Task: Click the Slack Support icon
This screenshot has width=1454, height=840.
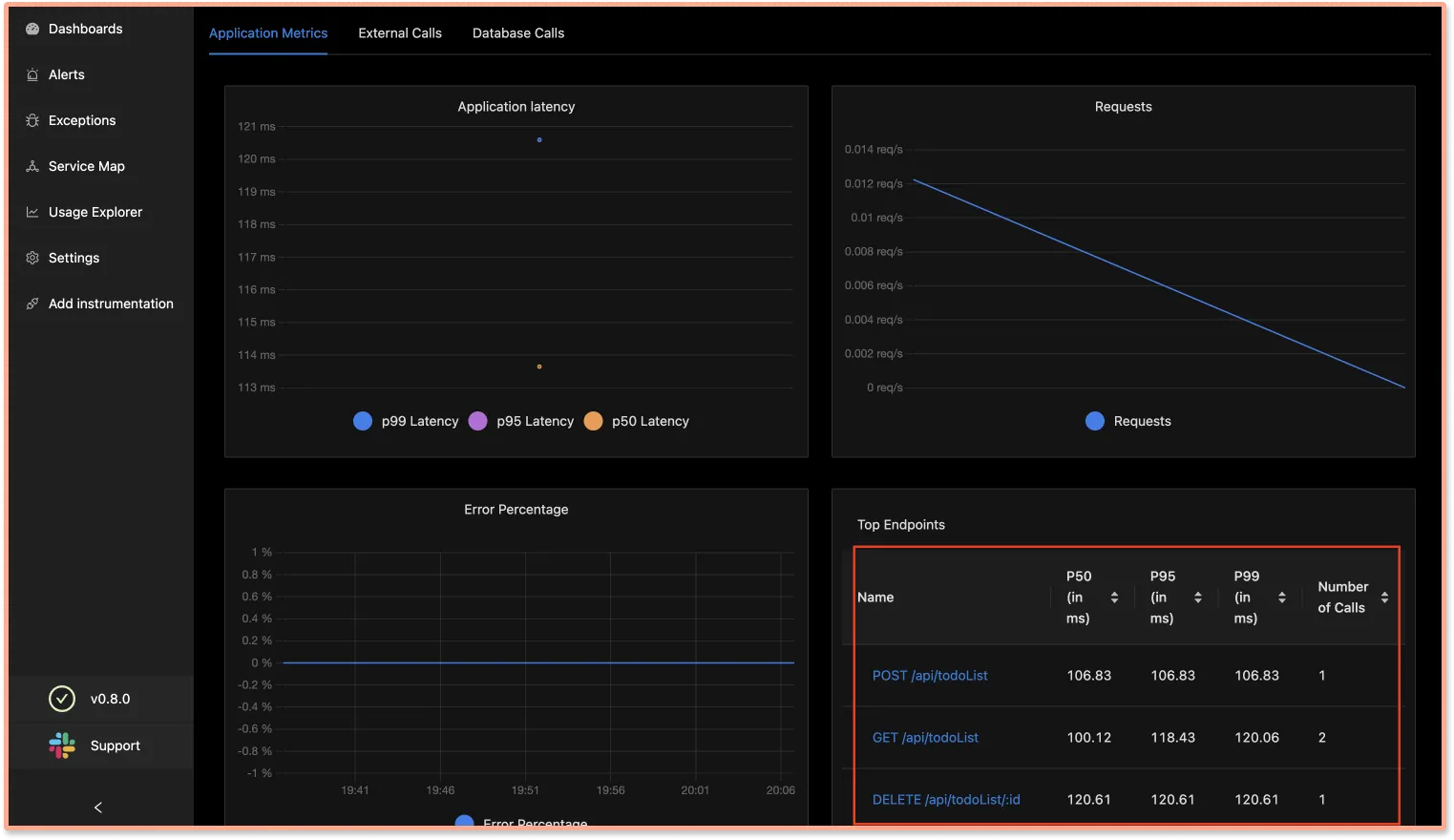Action: 62,745
